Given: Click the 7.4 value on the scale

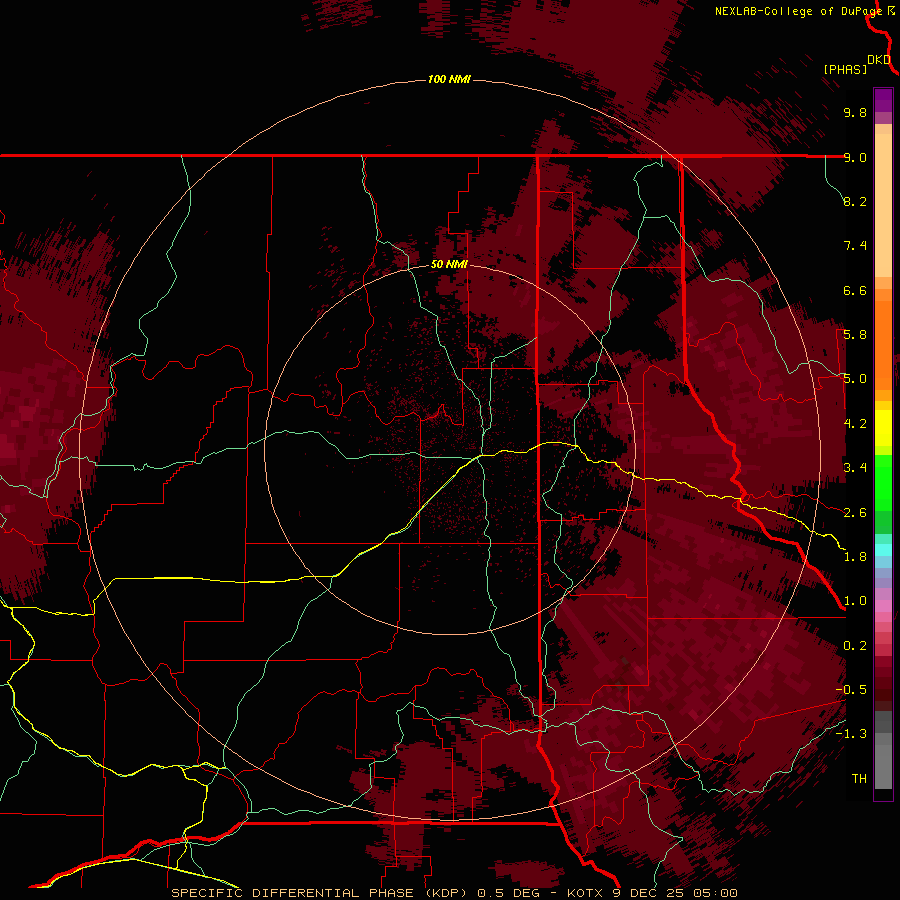Looking at the screenshot, I should [855, 246].
